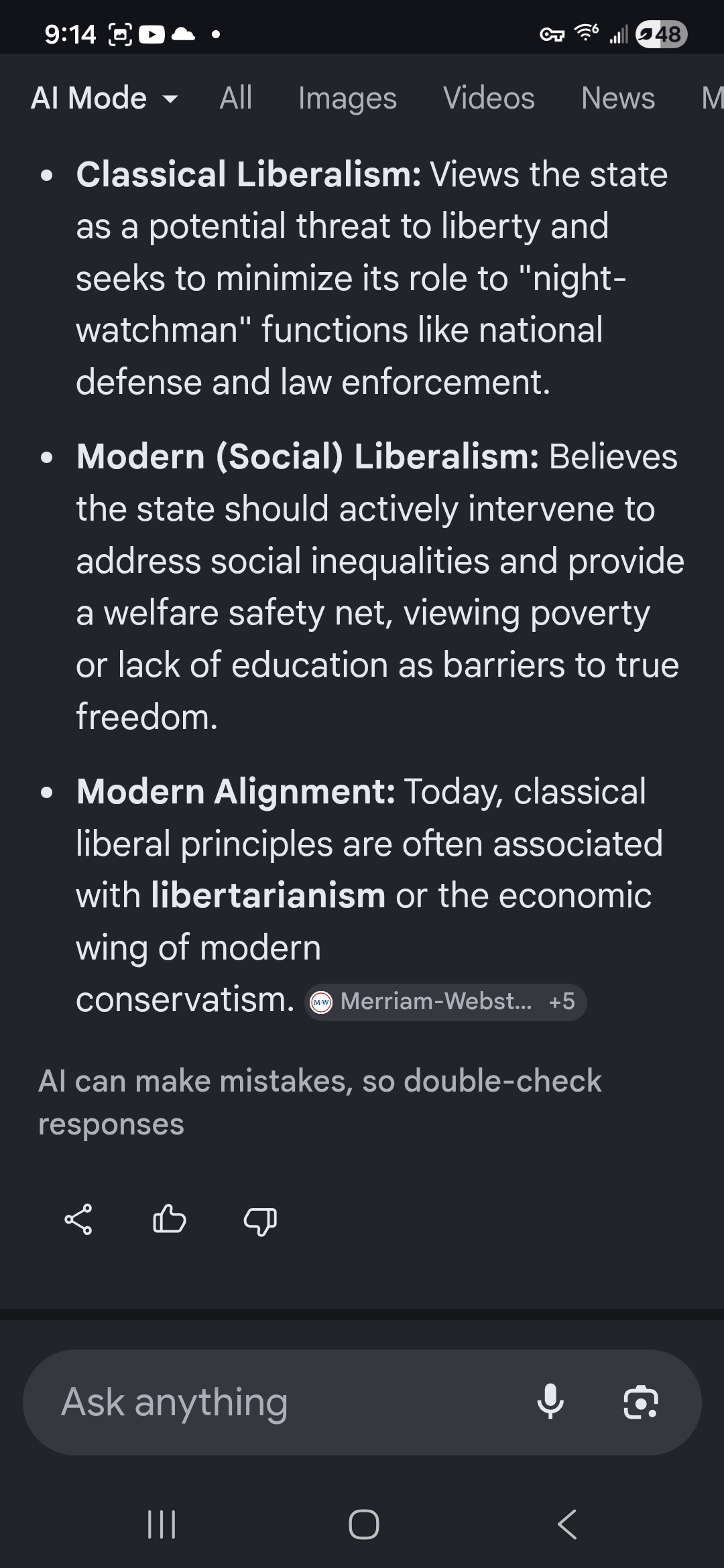
Task: Open the Merriam-Webster source link
Action: 436,1002
